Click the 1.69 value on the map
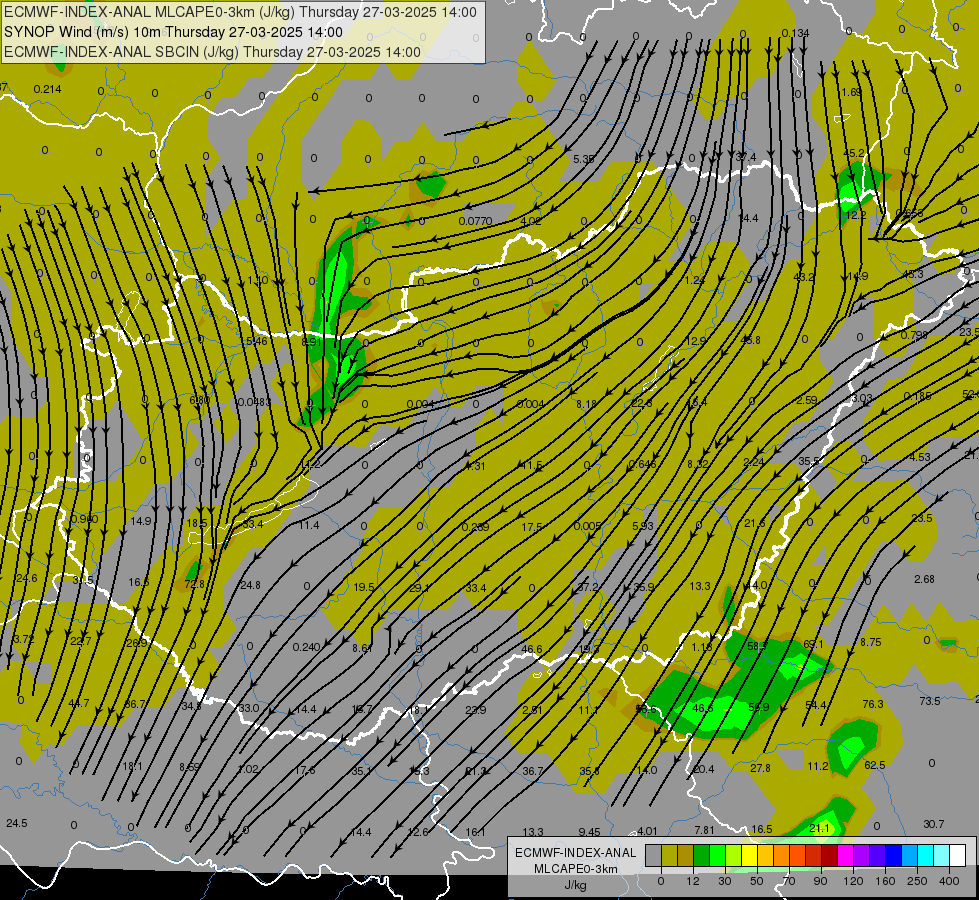 pyautogui.click(x=852, y=92)
